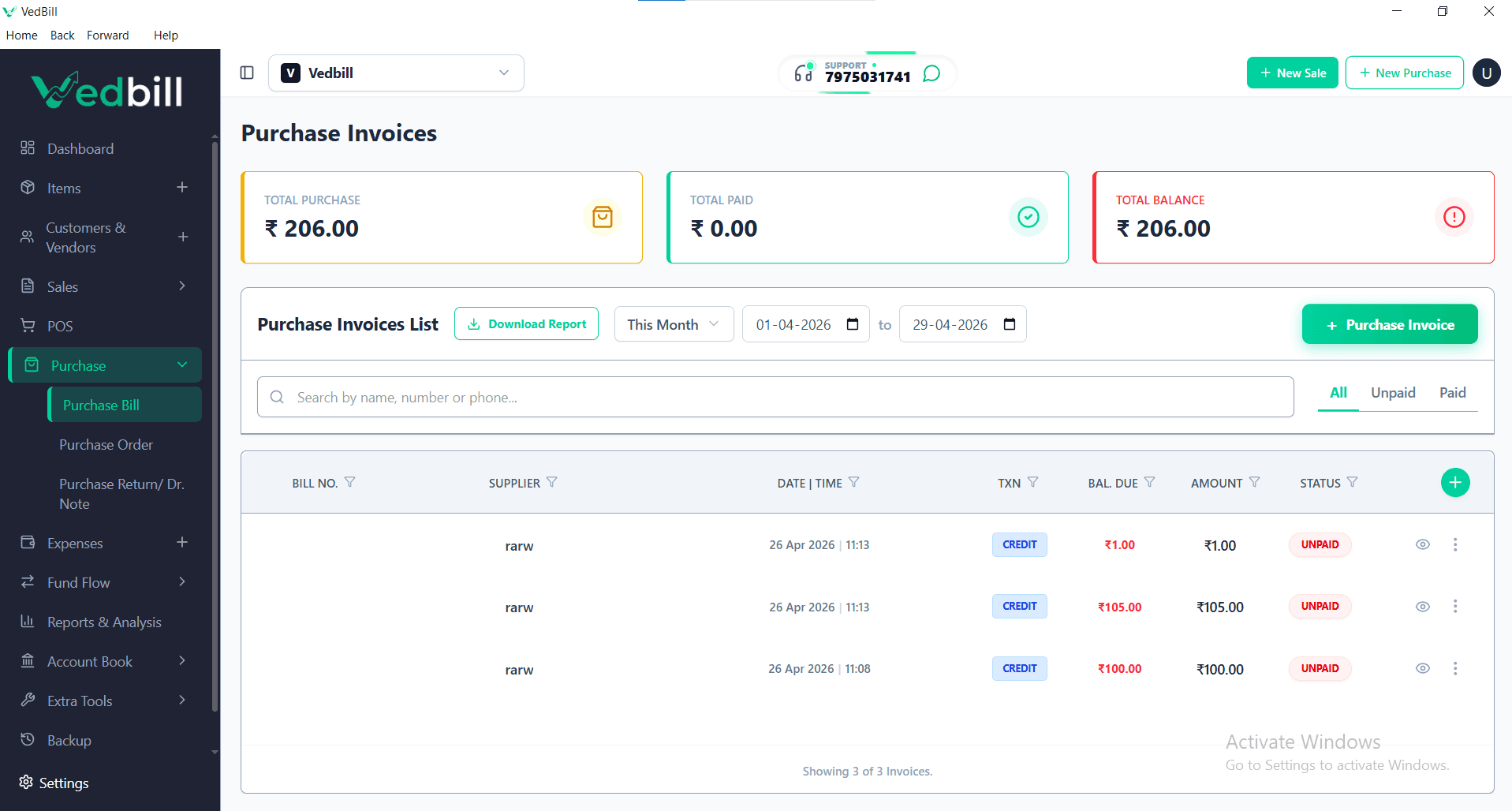Filter by Supplier funnel icon

(x=552, y=482)
